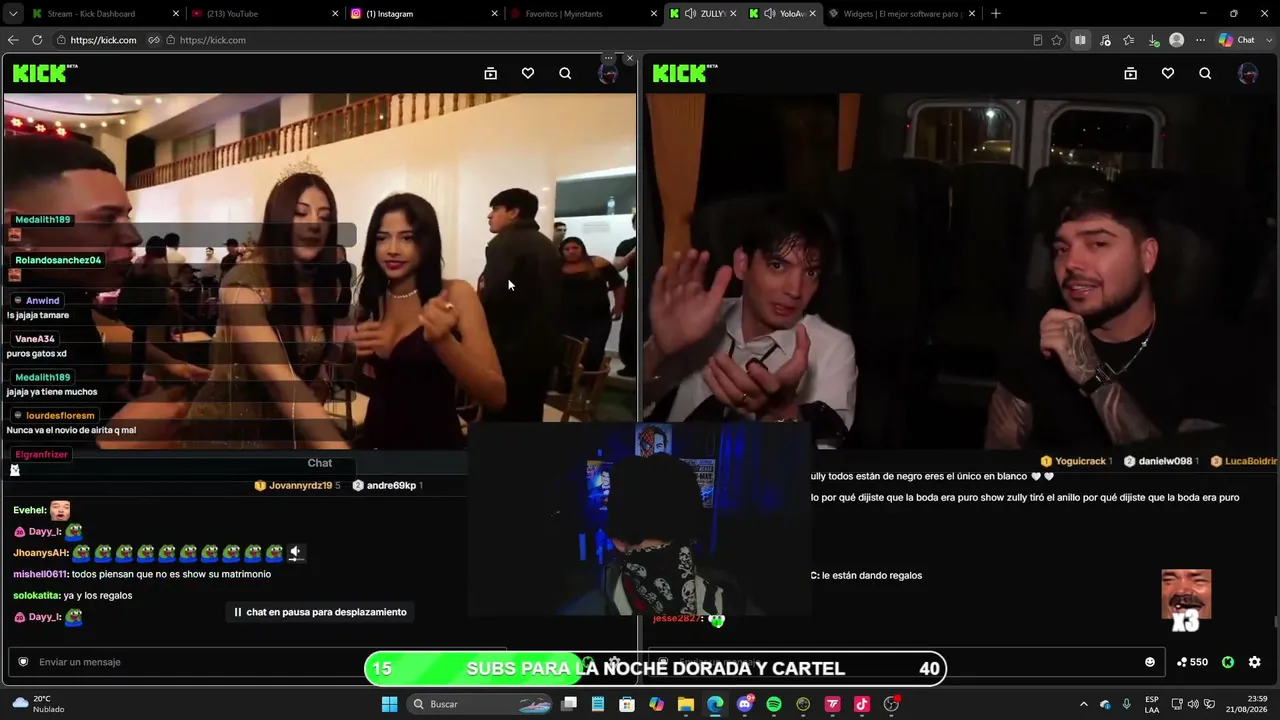Open browser settings and more menu

pyautogui.click(x=1200, y=40)
